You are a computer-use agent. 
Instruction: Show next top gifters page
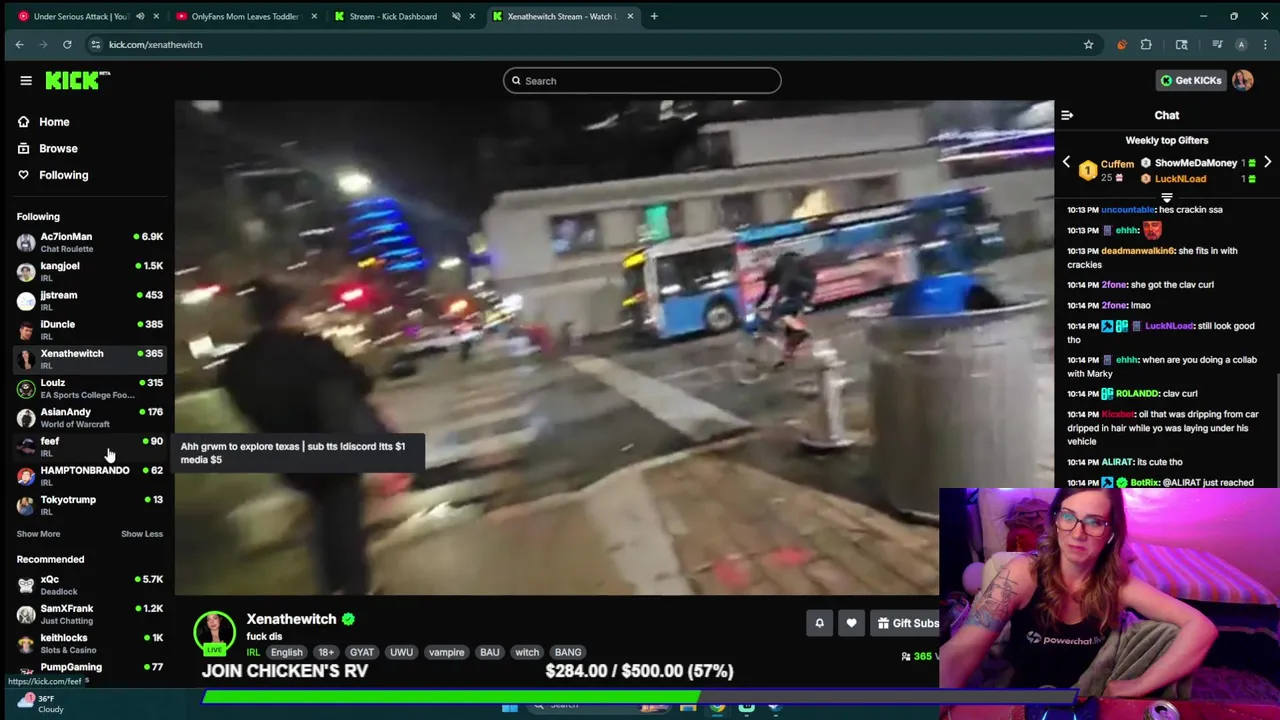[1267, 162]
